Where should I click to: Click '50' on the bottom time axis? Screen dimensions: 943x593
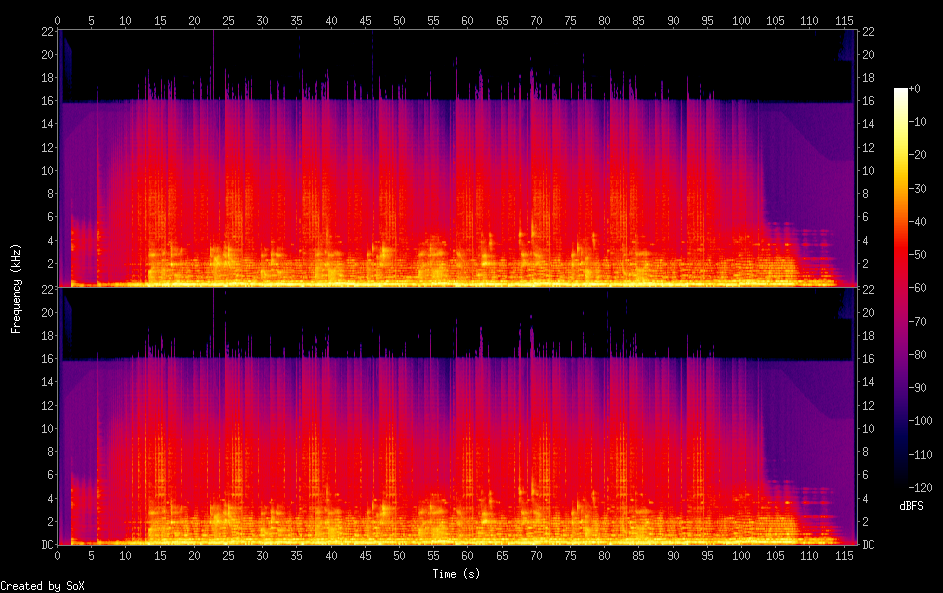(399, 556)
